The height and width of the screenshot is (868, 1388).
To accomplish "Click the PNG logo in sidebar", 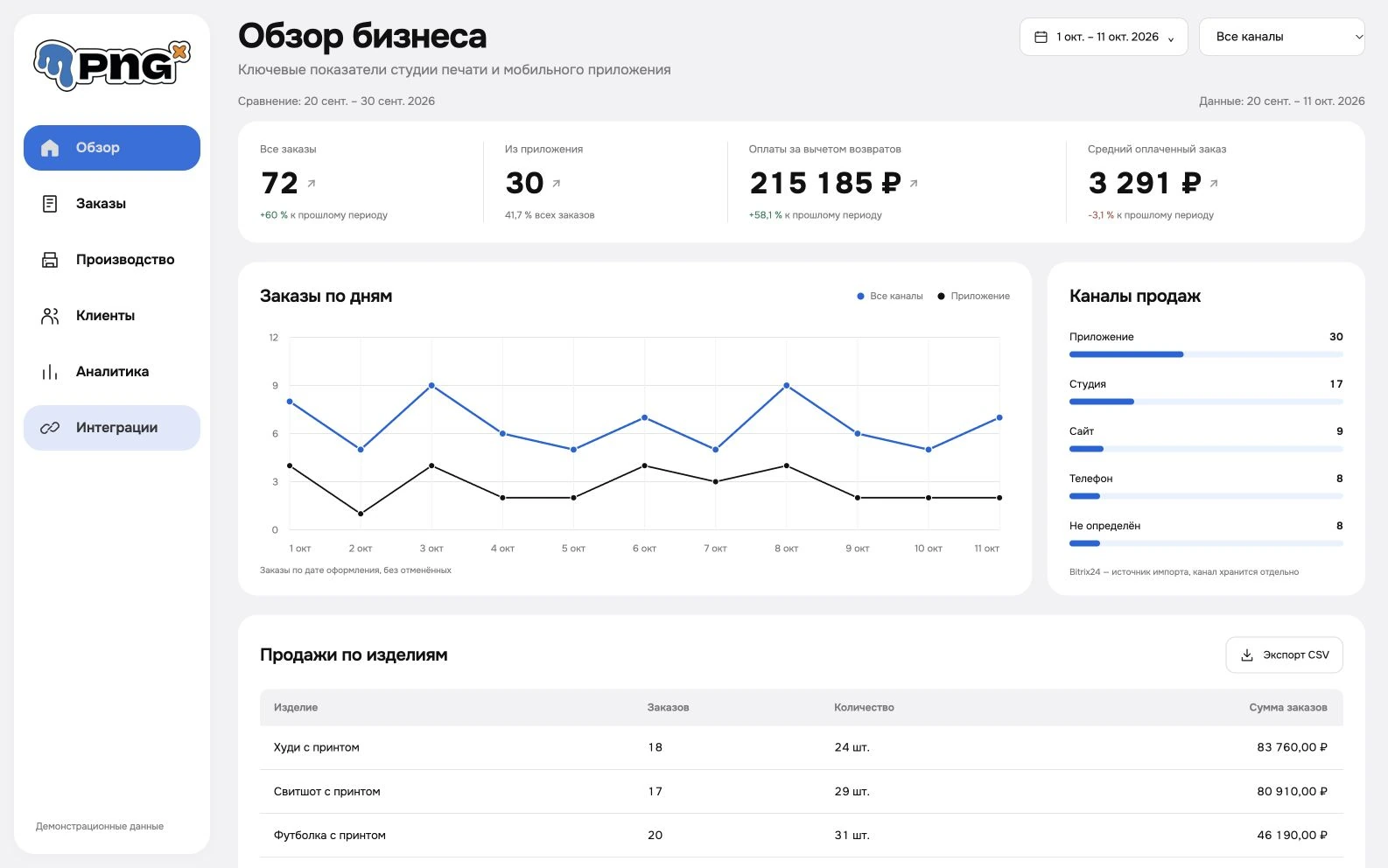I will (112, 65).
